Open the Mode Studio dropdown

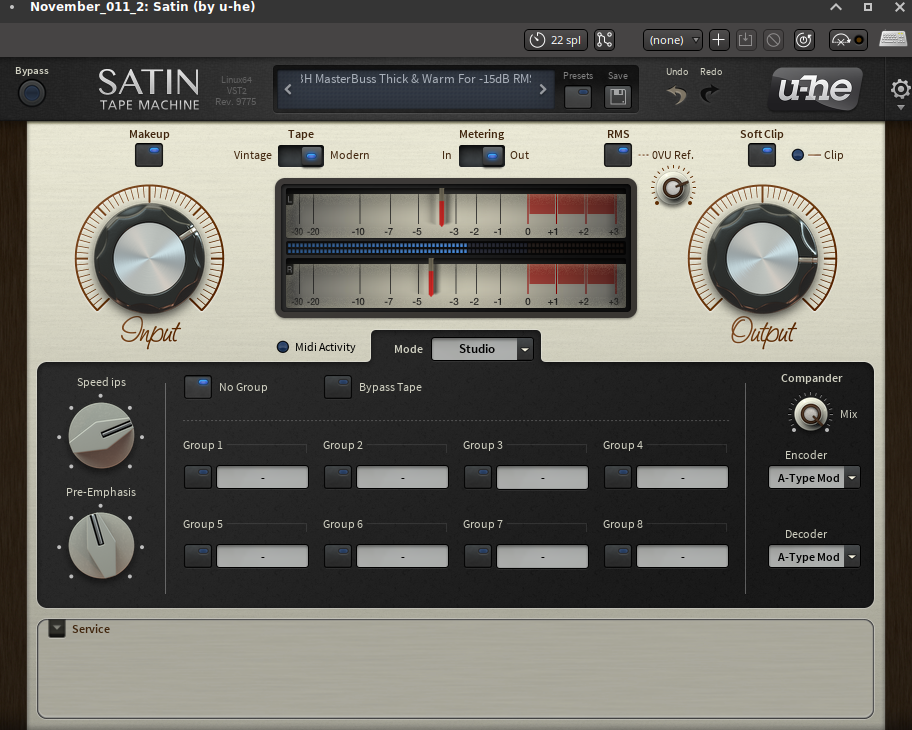[x=482, y=349]
